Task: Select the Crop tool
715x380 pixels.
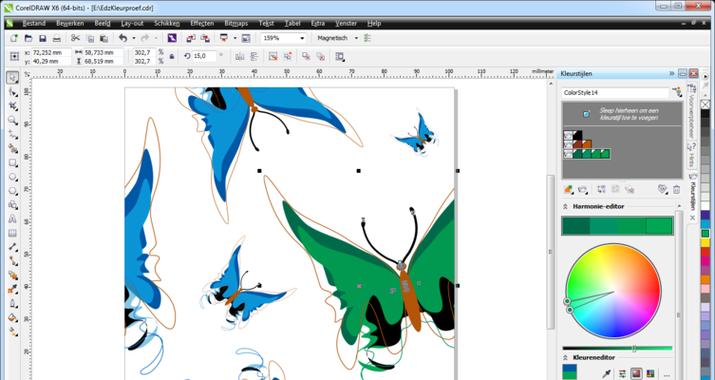Action: pyautogui.click(x=13, y=106)
